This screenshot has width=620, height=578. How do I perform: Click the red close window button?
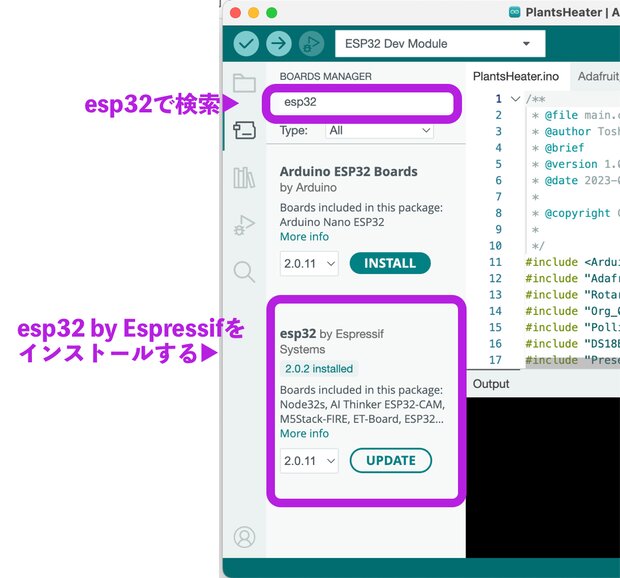(235, 13)
